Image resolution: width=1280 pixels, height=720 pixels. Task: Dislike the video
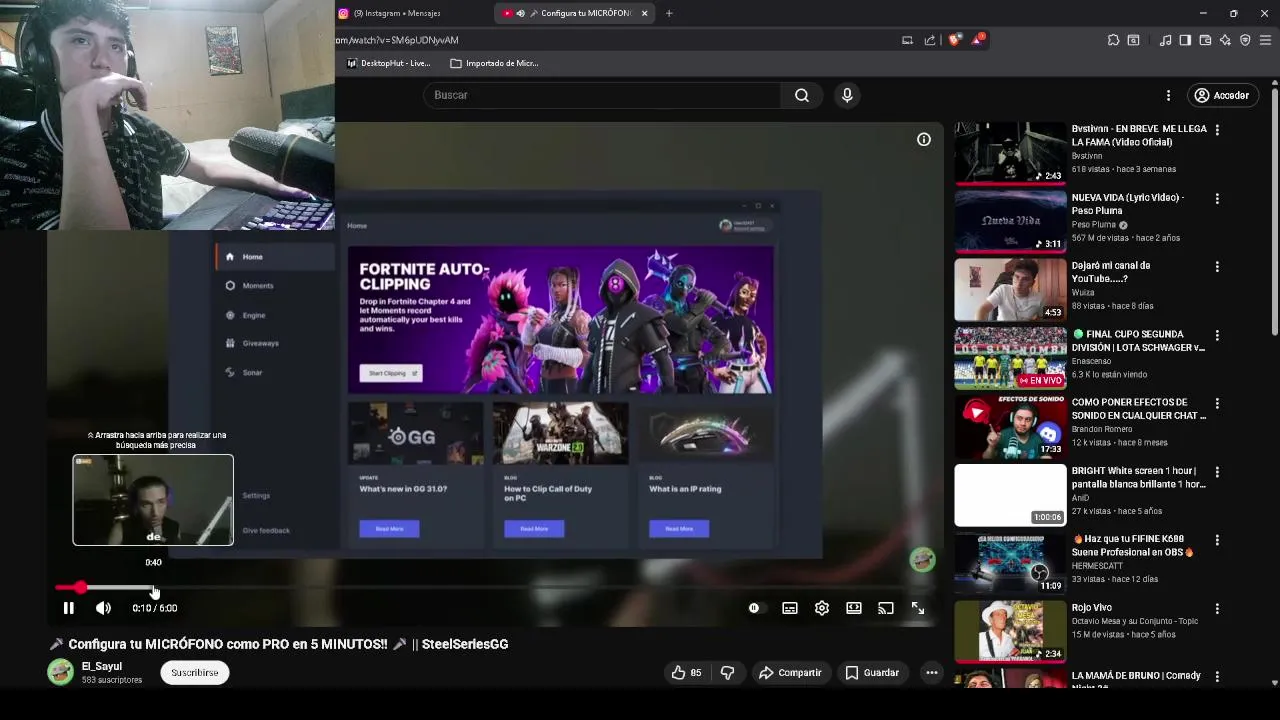coord(727,673)
